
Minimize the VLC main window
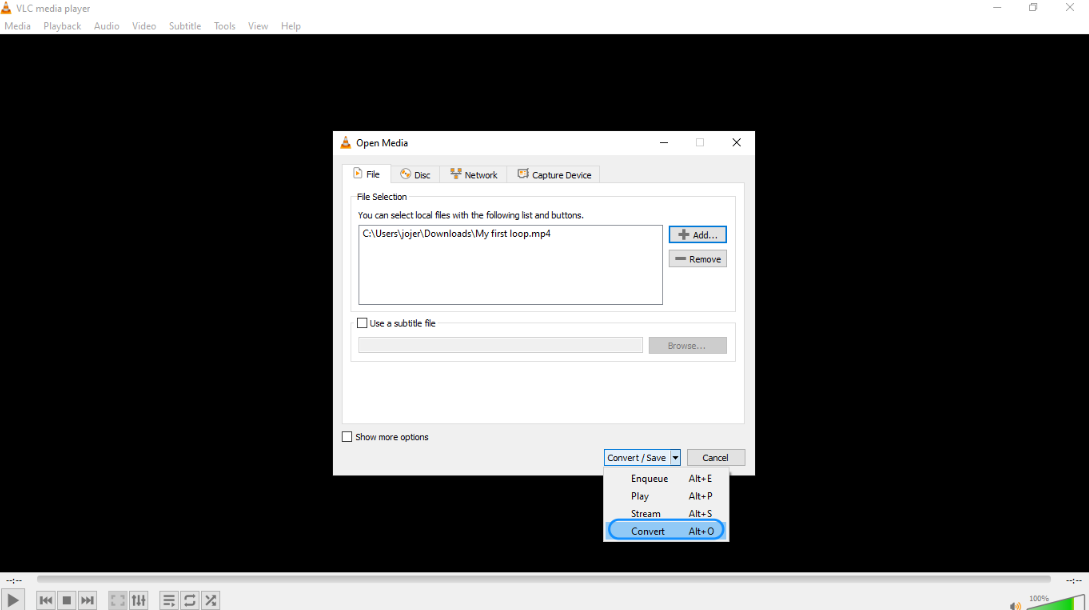[x=997, y=8]
